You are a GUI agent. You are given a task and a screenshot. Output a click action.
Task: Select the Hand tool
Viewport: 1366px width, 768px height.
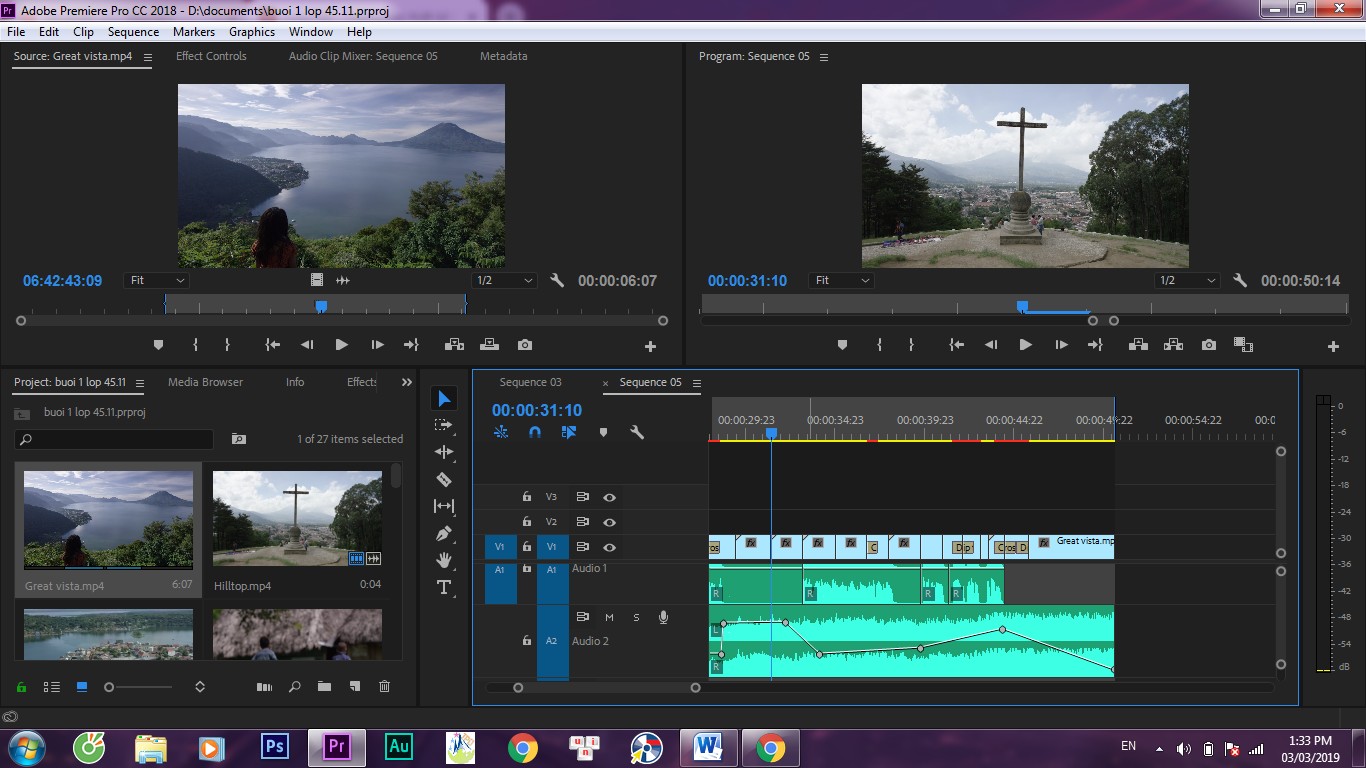pyautogui.click(x=444, y=560)
